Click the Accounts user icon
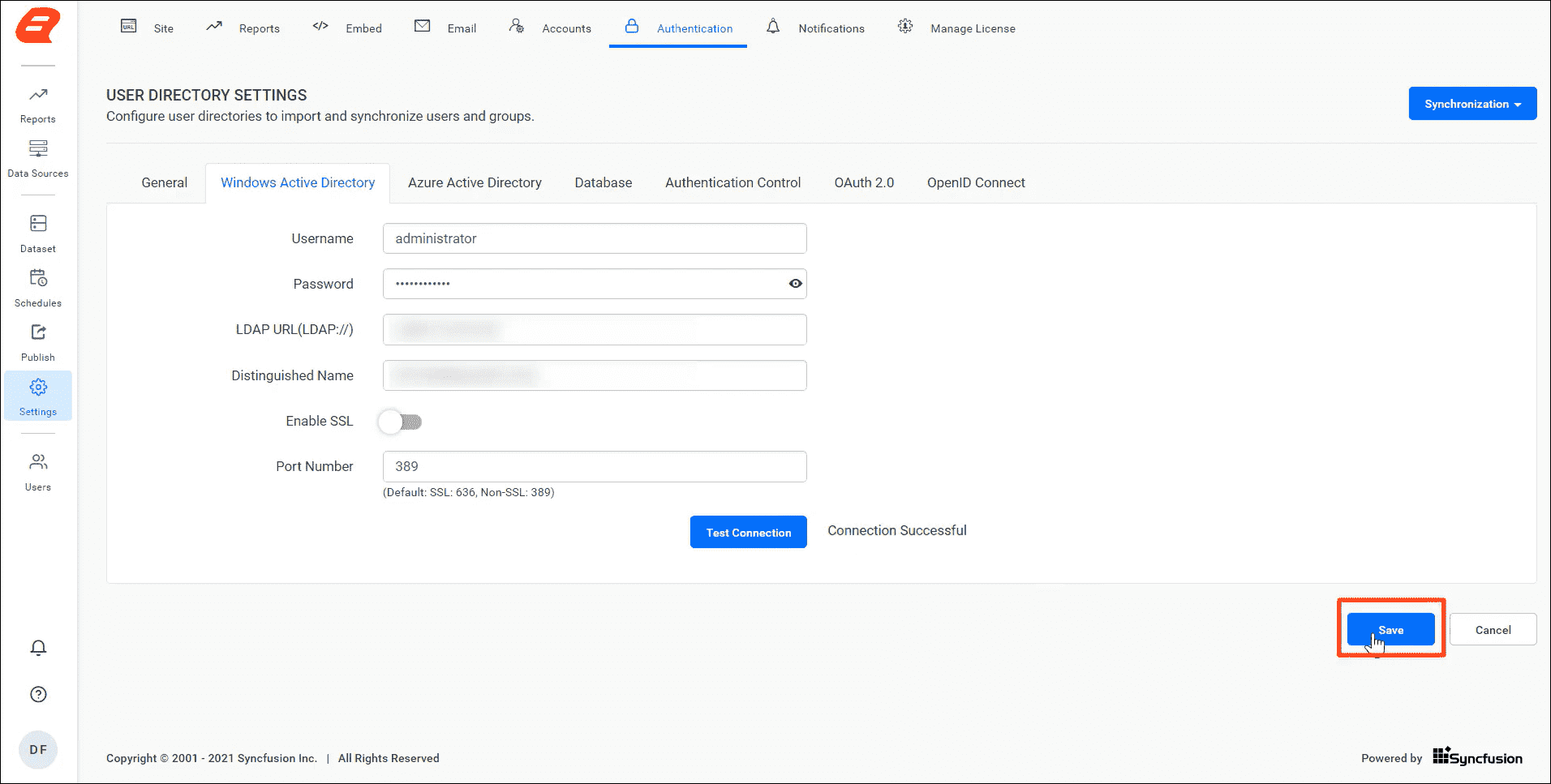The width and height of the screenshot is (1551, 784). pos(517,26)
